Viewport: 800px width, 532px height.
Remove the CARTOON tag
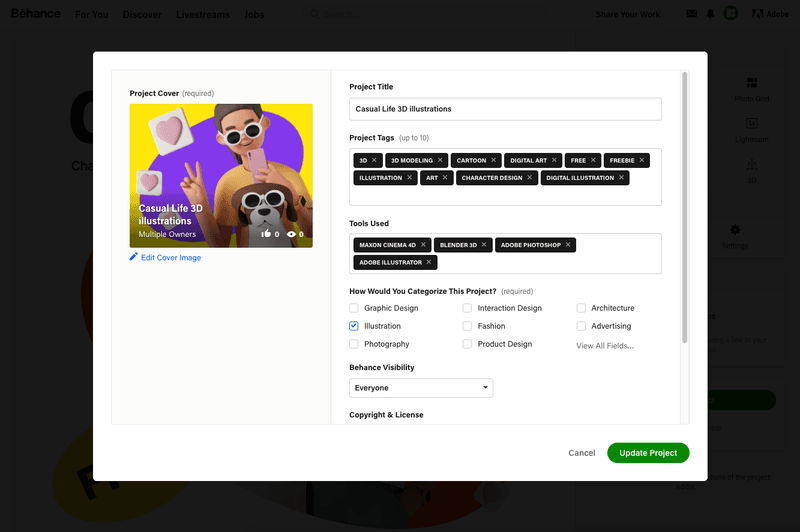coord(493,160)
